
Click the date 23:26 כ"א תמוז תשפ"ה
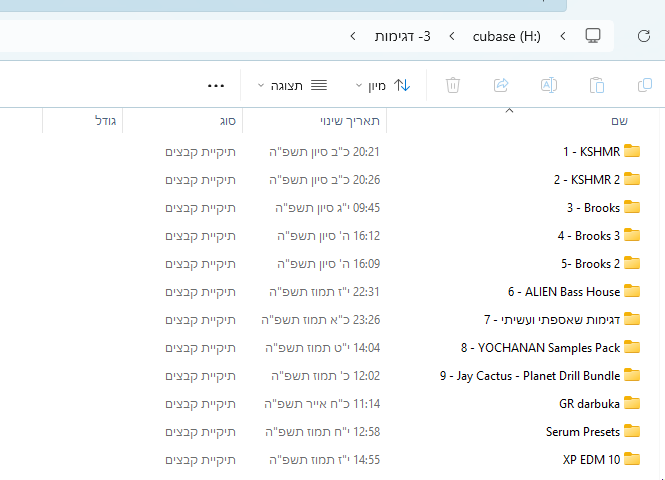(321, 319)
